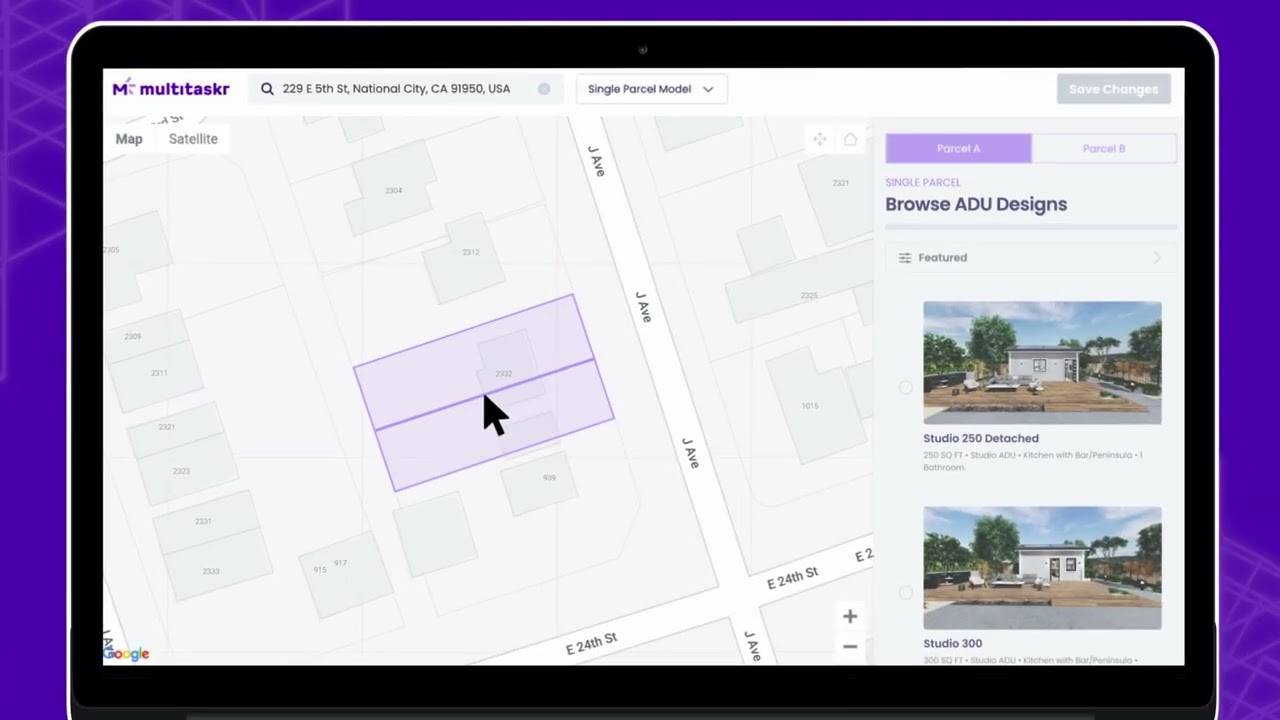Click the multitaskr logo
The height and width of the screenshot is (720, 1280).
(x=171, y=88)
